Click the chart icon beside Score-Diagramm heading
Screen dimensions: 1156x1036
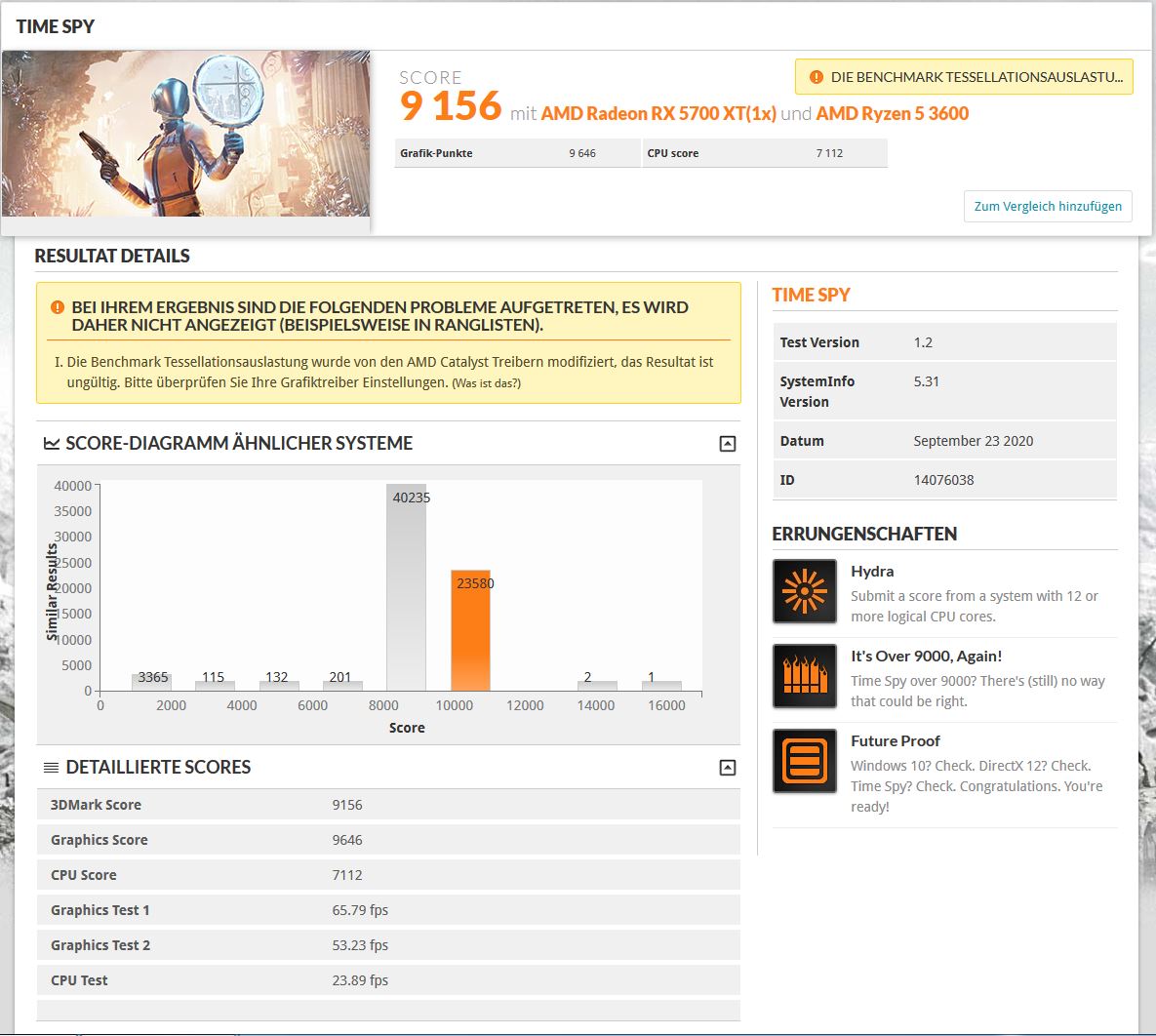(x=52, y=443)
